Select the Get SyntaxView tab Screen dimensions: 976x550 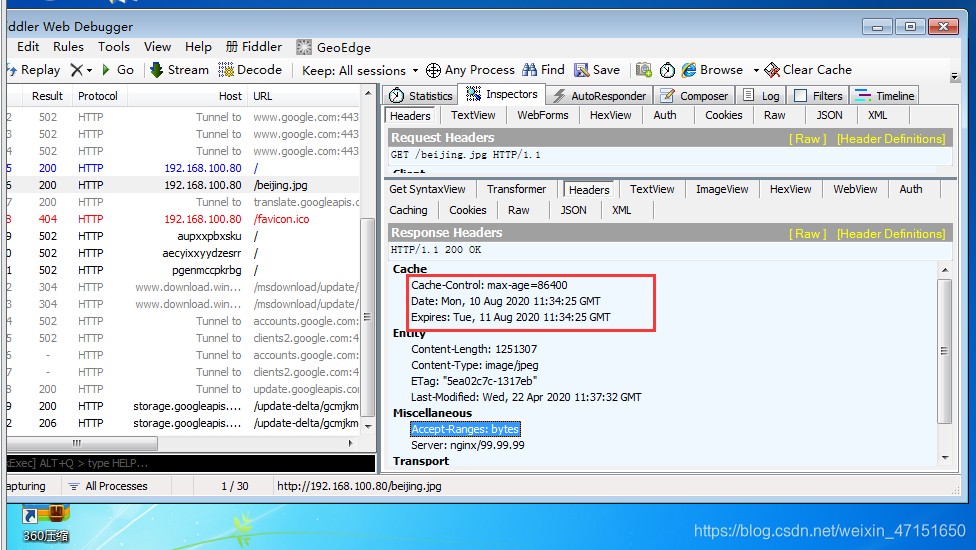428,189
